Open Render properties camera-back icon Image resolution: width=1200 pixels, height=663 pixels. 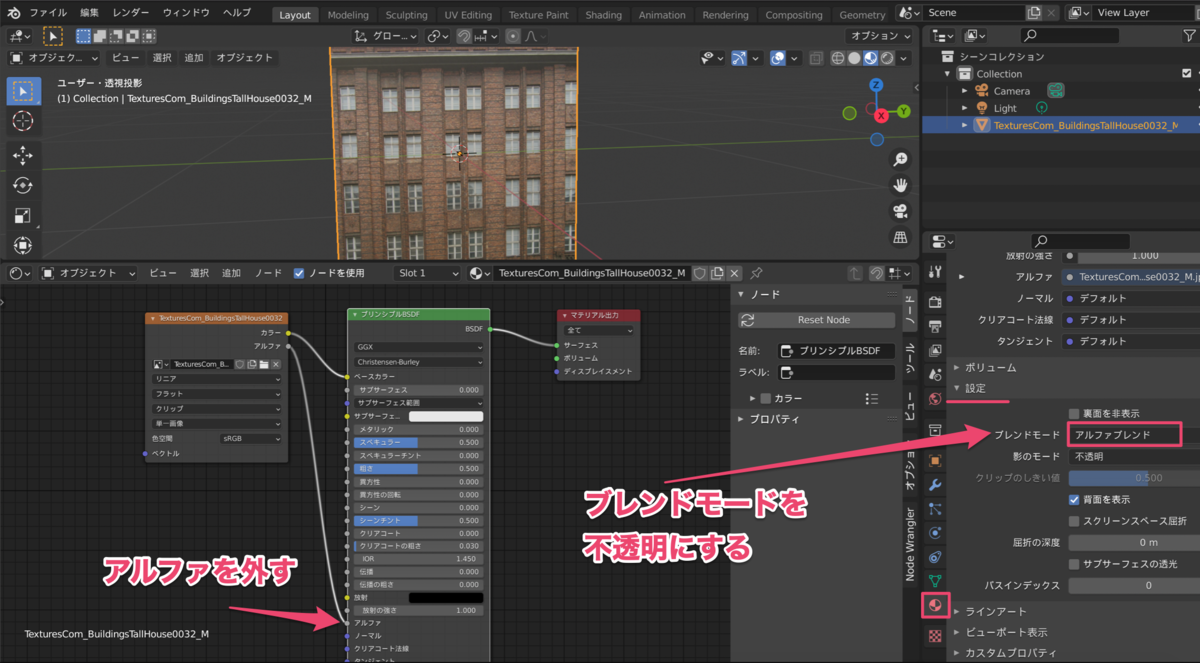pyautogui.click(x=935, y=302)
